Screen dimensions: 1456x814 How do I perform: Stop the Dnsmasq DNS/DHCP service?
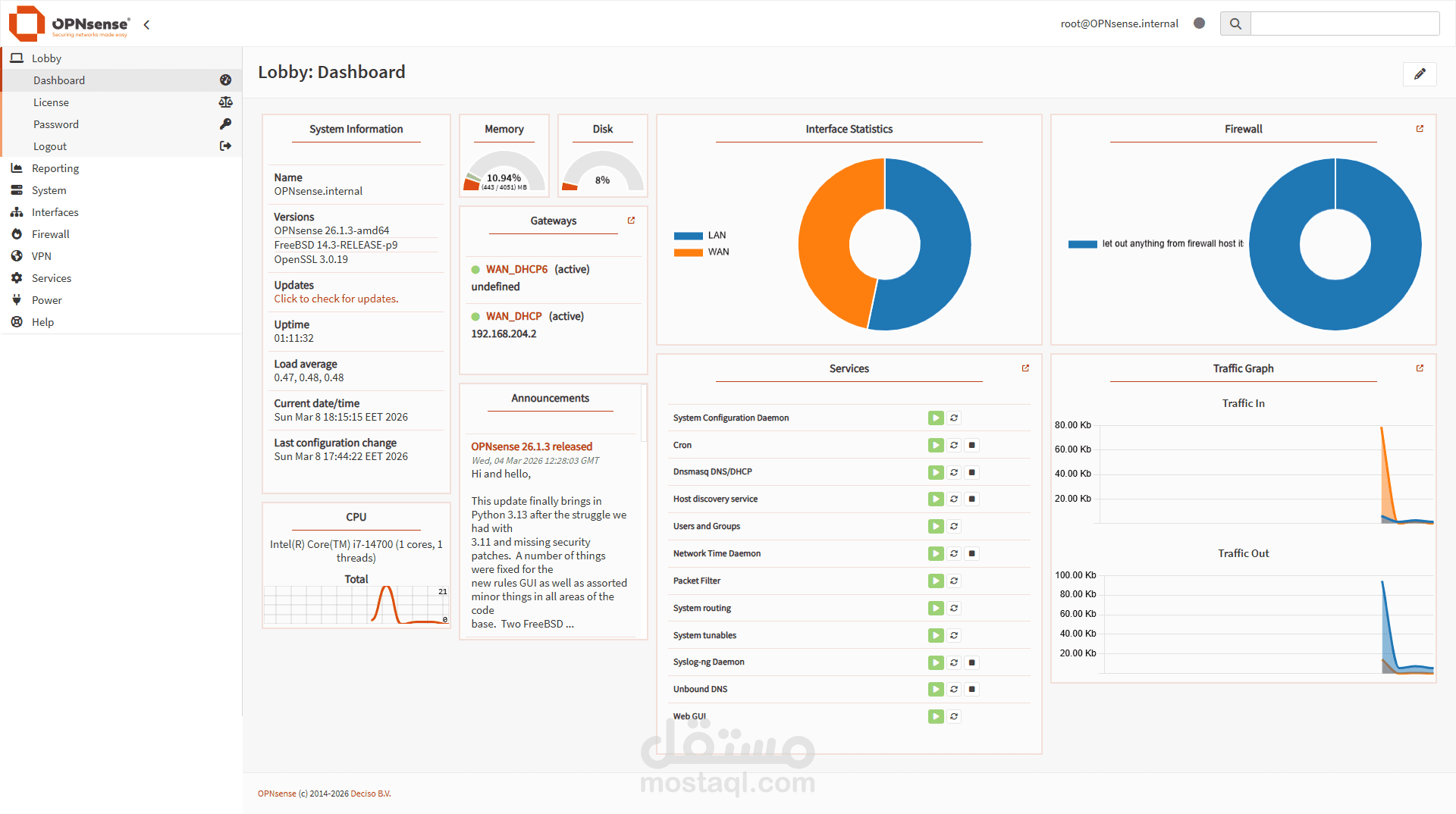click(972, 472)
